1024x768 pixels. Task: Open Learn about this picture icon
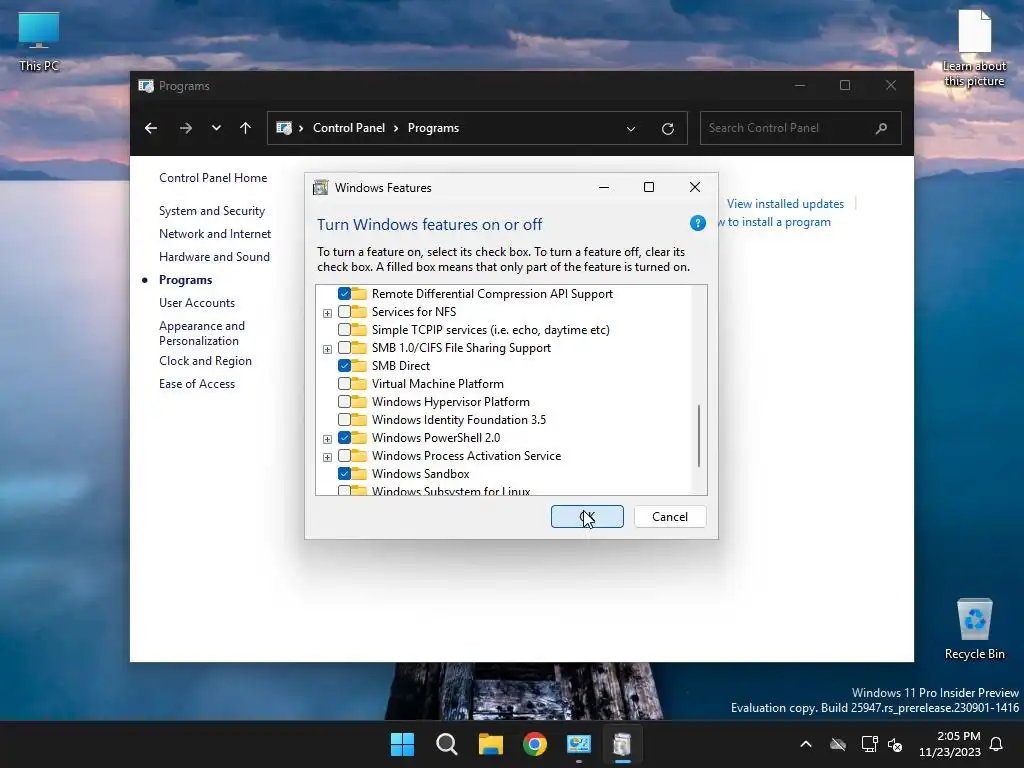tap(974, 49)
